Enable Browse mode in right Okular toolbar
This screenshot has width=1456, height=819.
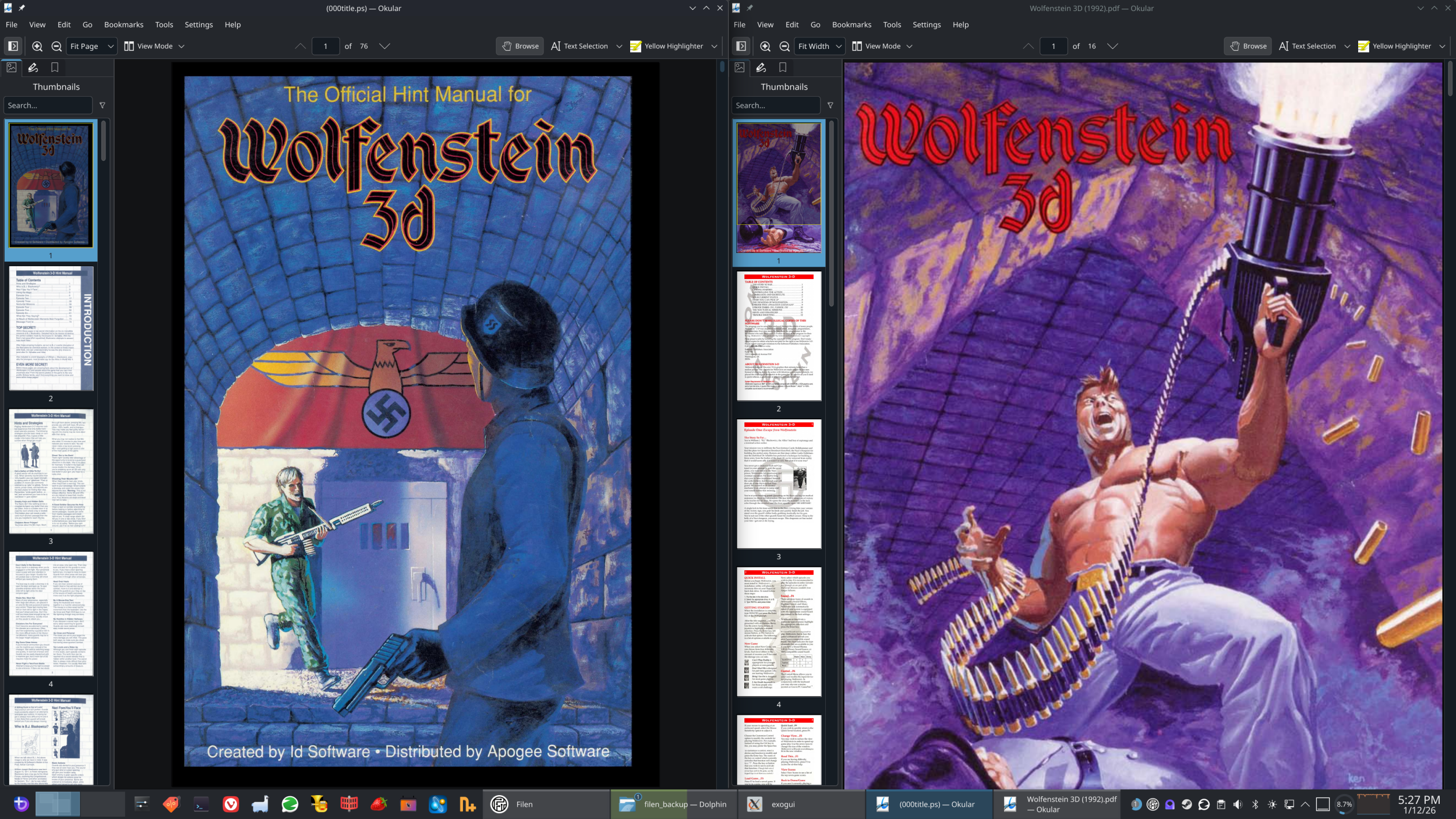click(1248, 46)
